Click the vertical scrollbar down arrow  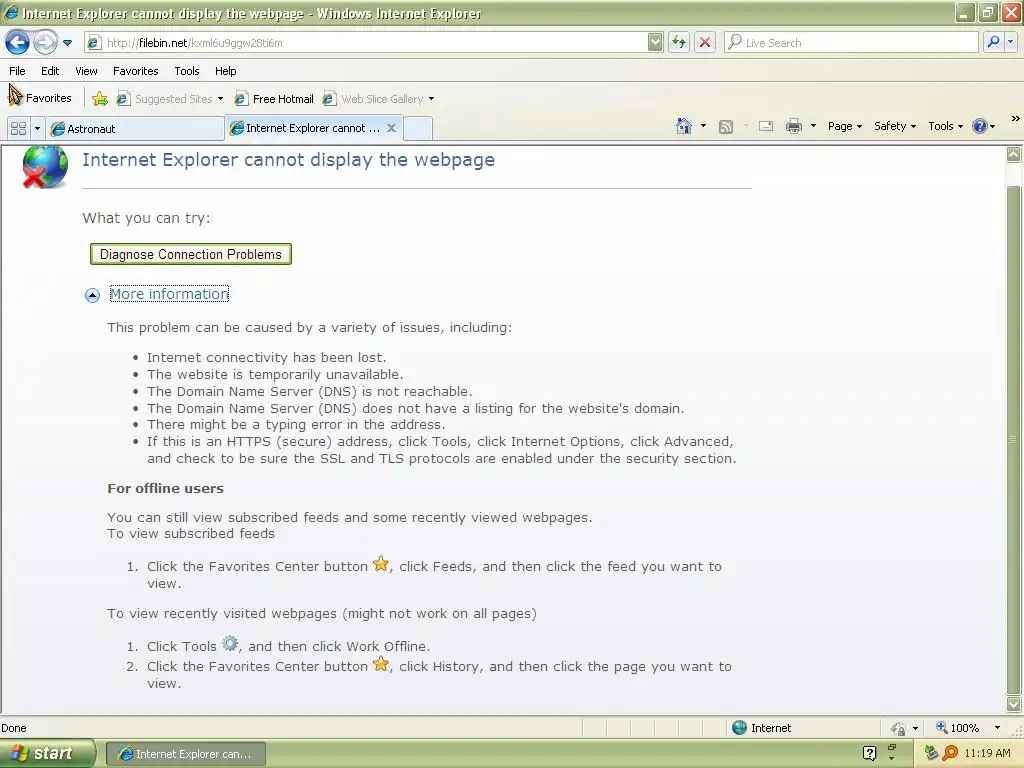pos(1014,704)
